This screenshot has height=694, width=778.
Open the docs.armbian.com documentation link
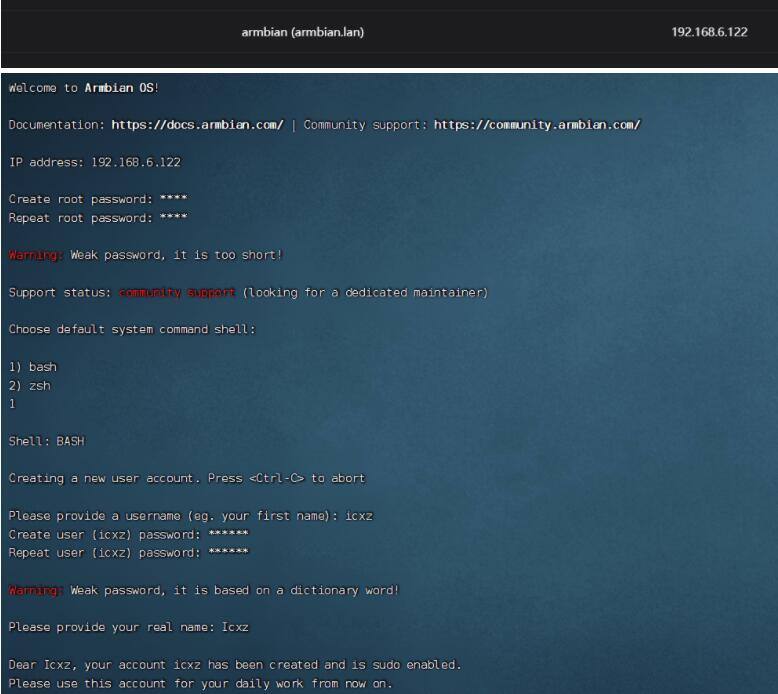coord(197,125)
